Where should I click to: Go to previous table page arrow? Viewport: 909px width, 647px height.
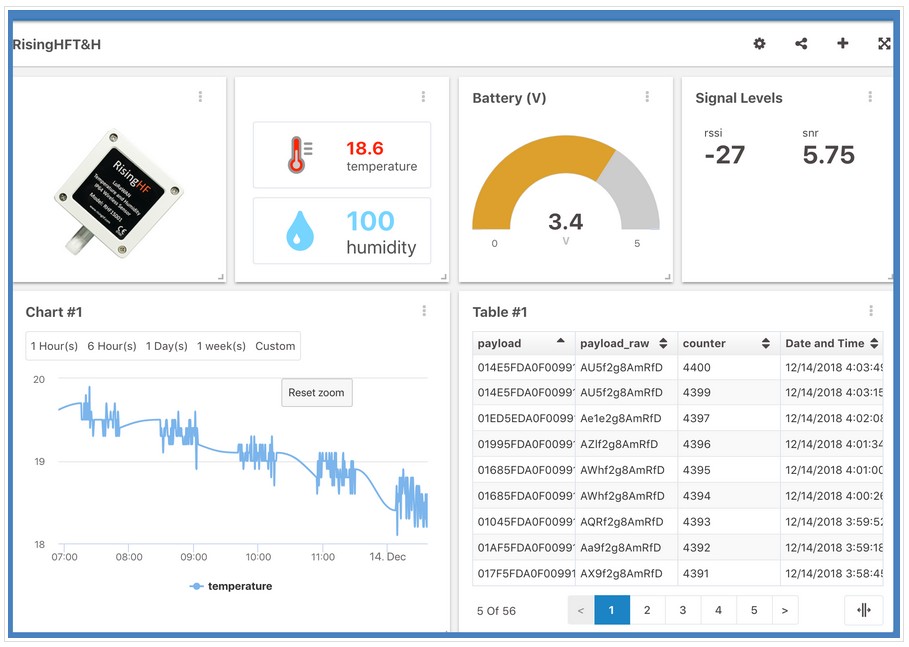coord(581,610)
